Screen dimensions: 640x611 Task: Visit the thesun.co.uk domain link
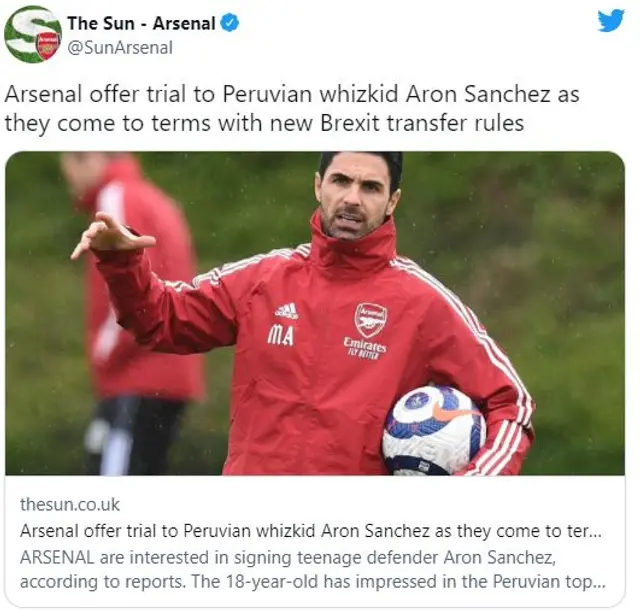tap(70, 504)
